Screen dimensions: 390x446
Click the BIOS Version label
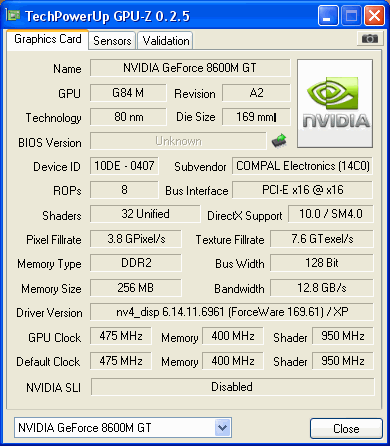(50, 143)
